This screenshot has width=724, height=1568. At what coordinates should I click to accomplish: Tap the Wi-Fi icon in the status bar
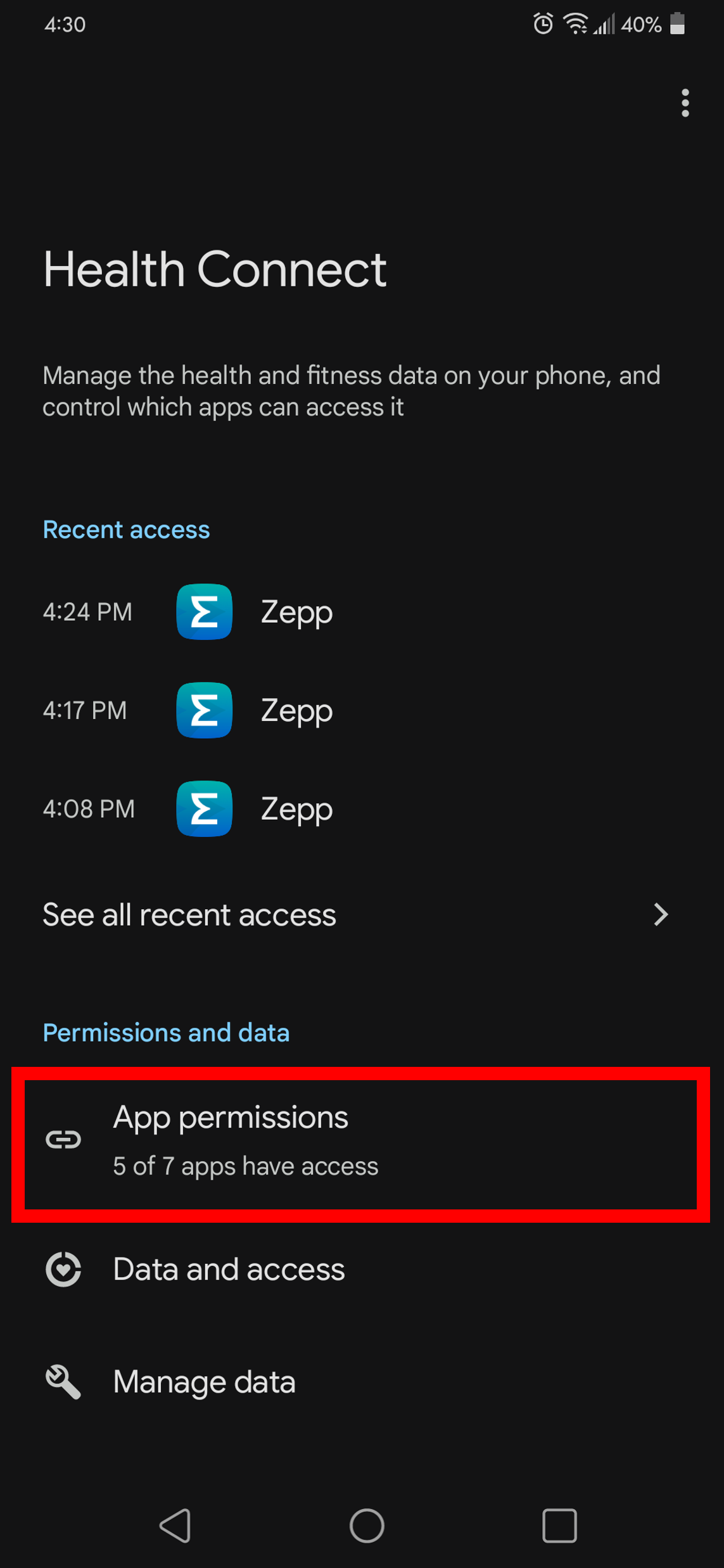point(575,24)
